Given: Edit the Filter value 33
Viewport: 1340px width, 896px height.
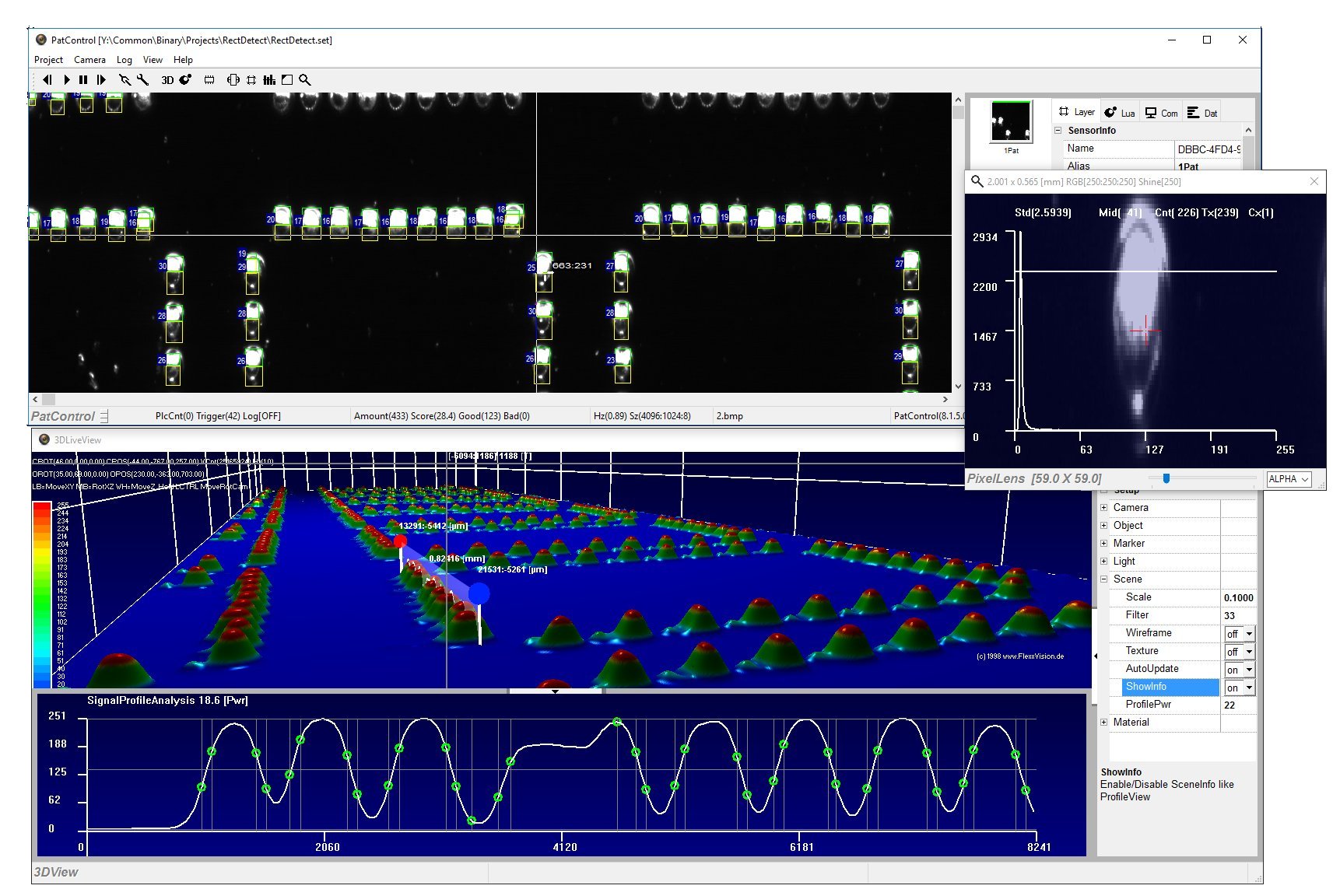Looking at the screenshot, I should (1239, 615).
